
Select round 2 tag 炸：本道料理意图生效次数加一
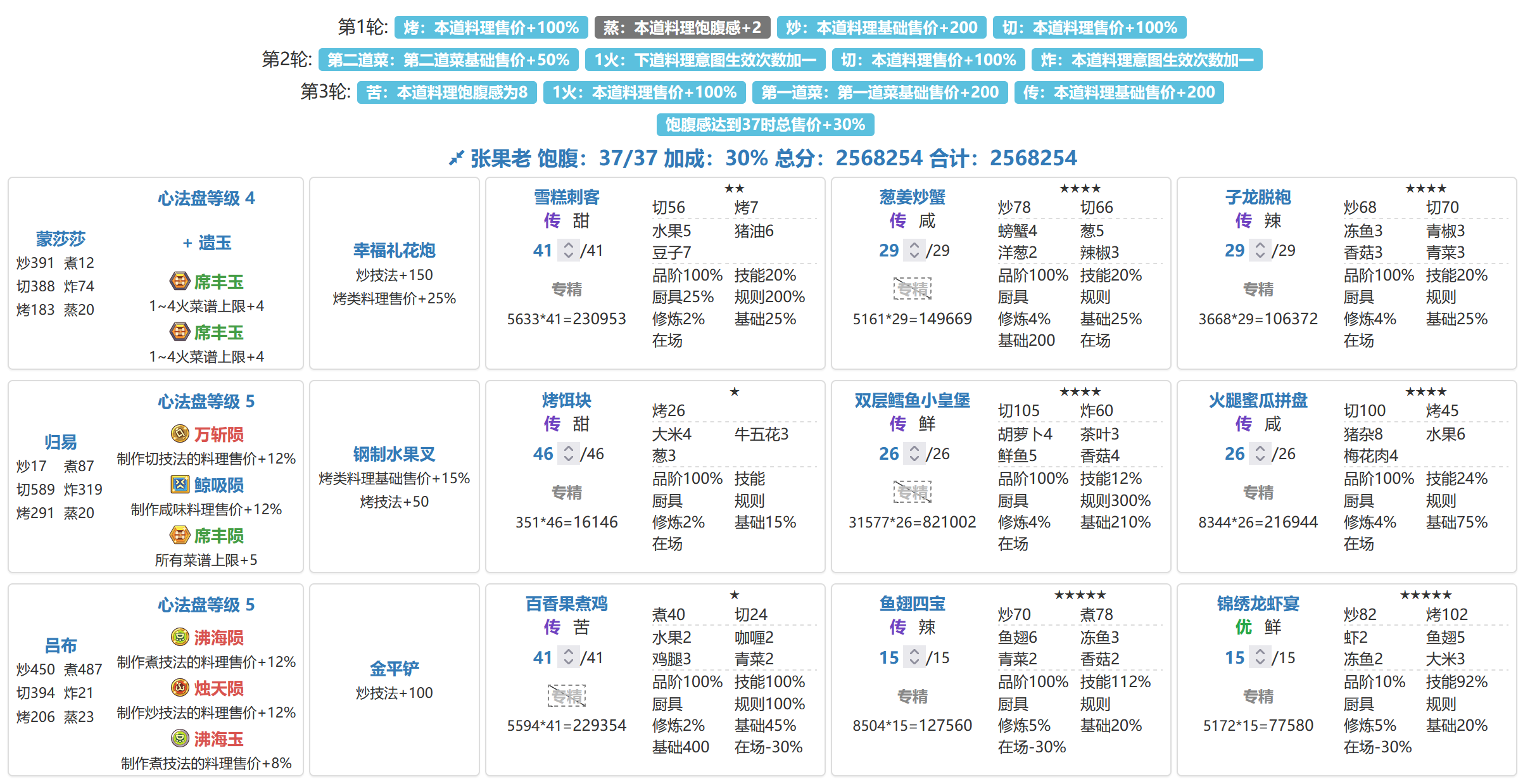[x=1147, y=60]
